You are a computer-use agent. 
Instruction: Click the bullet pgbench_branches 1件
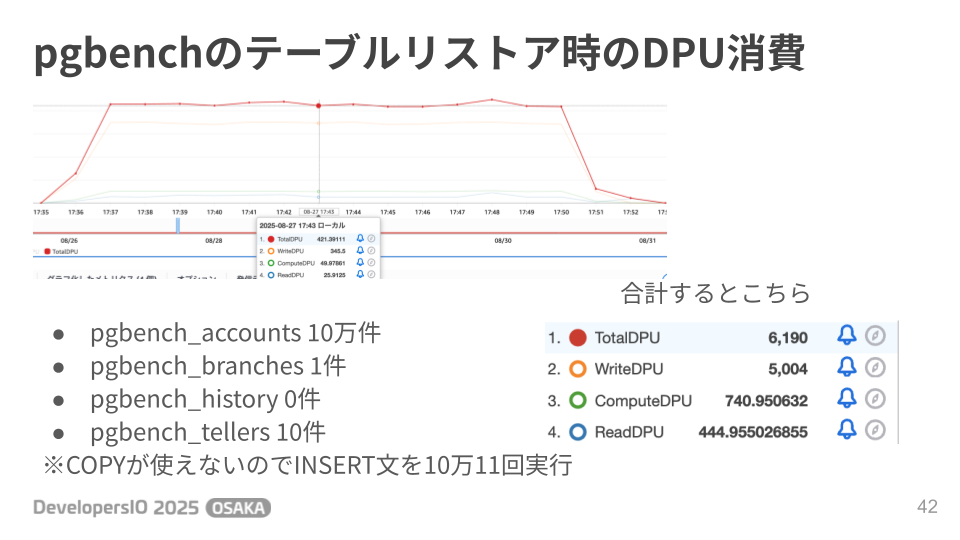218,366
